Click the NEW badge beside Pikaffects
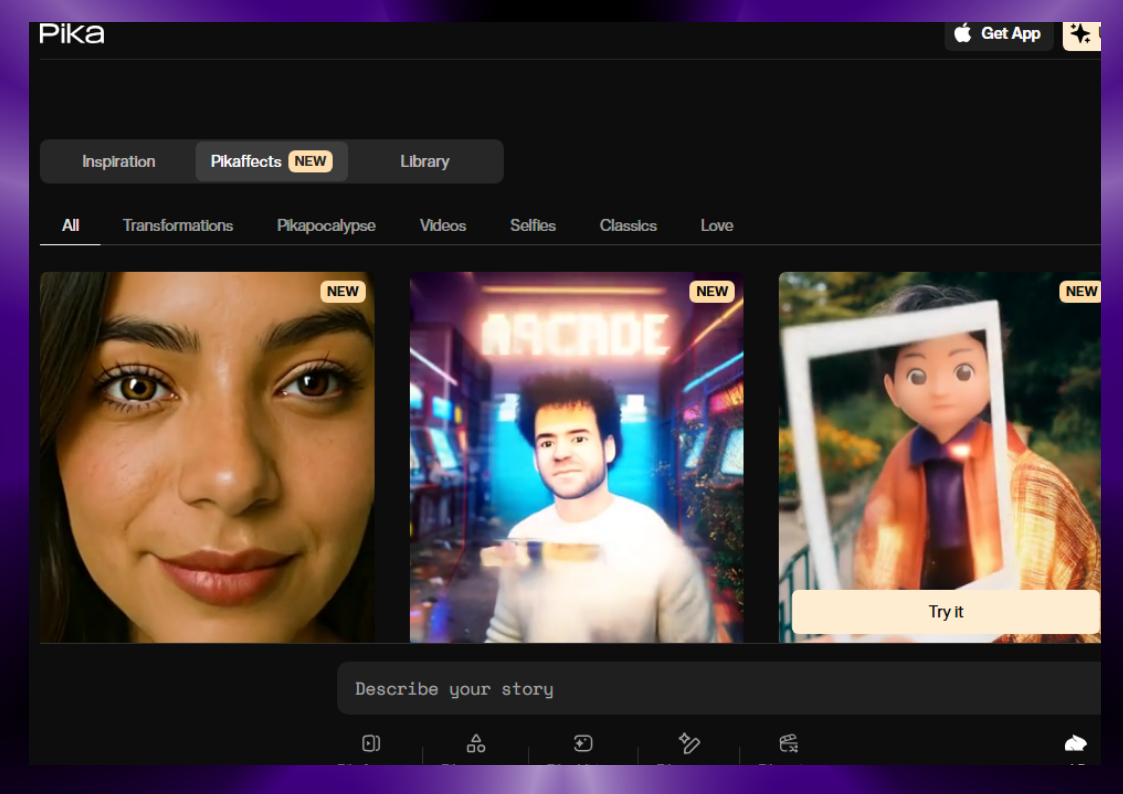This screenshot has height=794, width=1123. 310,161
